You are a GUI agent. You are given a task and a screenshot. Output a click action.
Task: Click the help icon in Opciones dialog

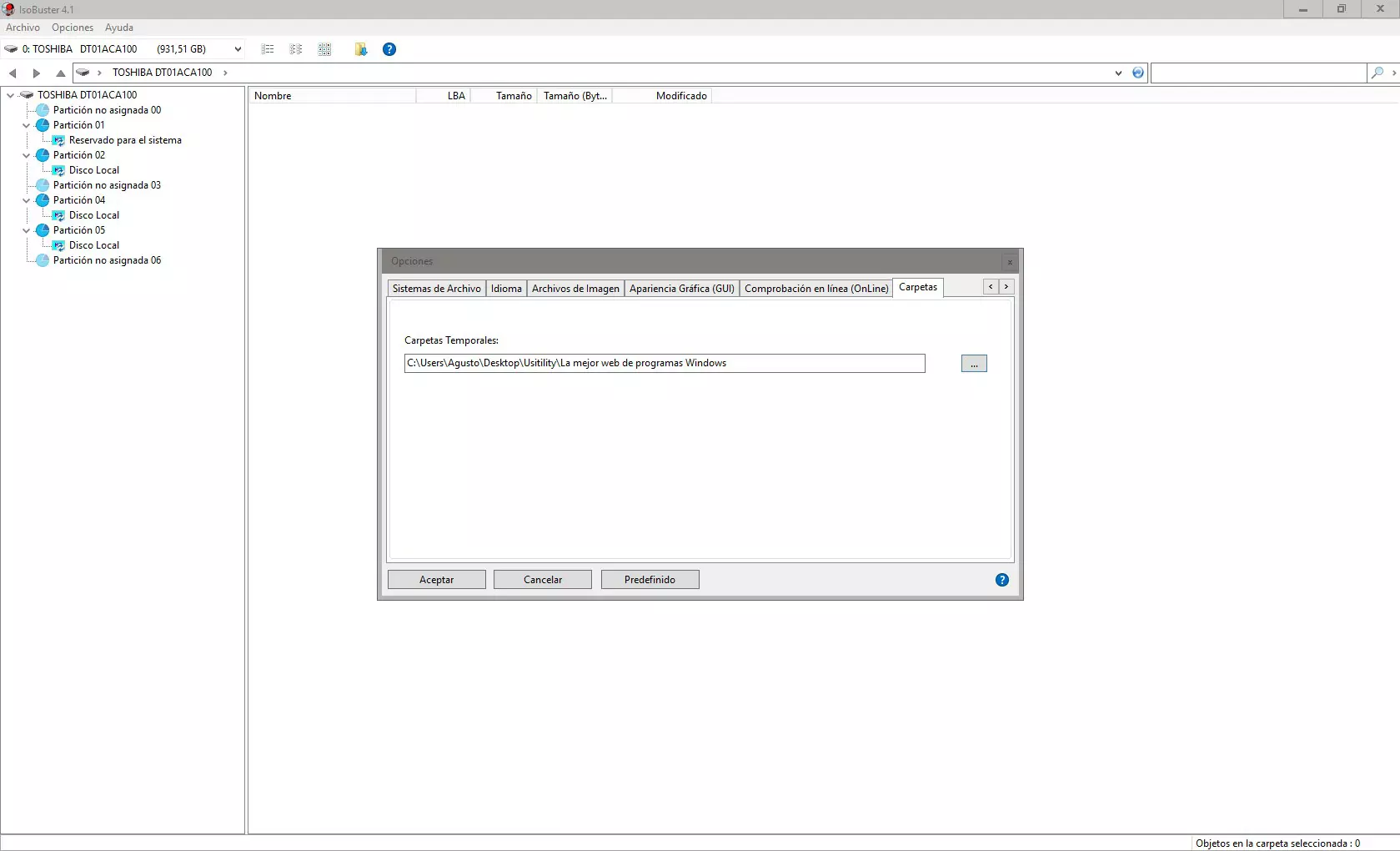(1001, 580)
